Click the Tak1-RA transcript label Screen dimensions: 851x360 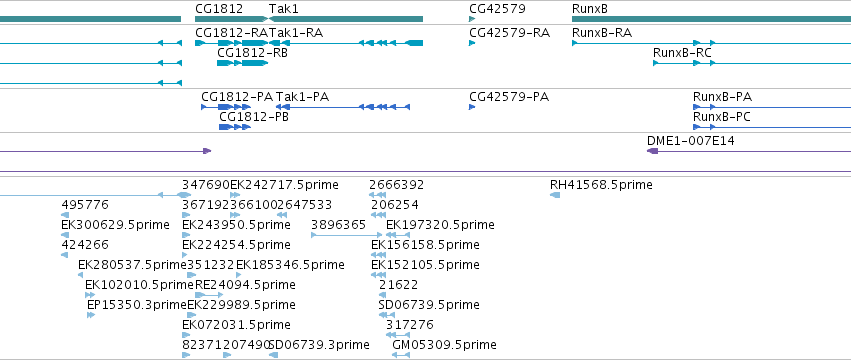tap(296, 33)
